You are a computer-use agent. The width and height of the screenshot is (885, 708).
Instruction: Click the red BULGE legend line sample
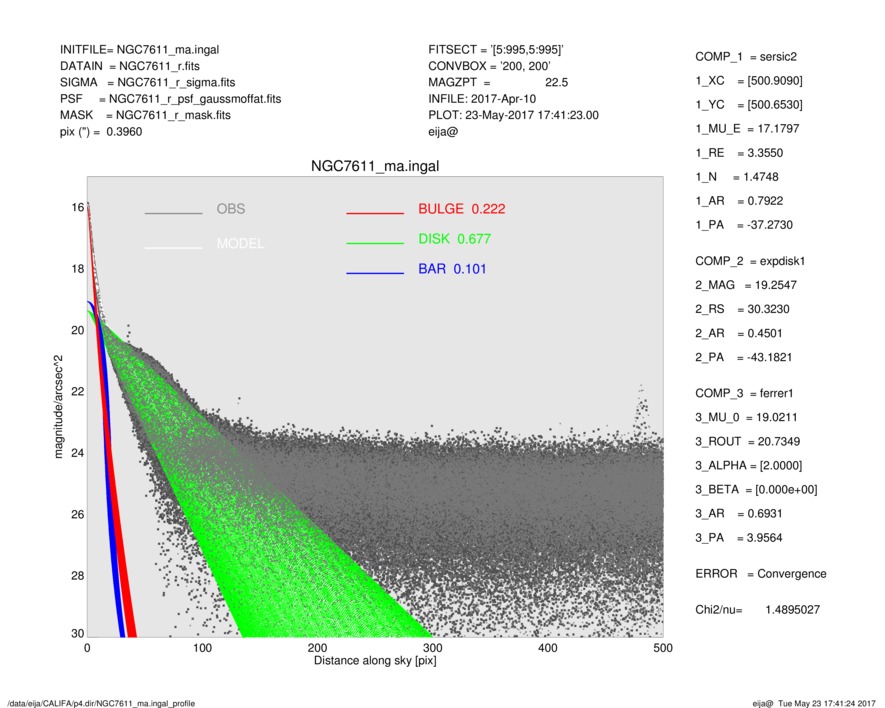click(375, 213)
